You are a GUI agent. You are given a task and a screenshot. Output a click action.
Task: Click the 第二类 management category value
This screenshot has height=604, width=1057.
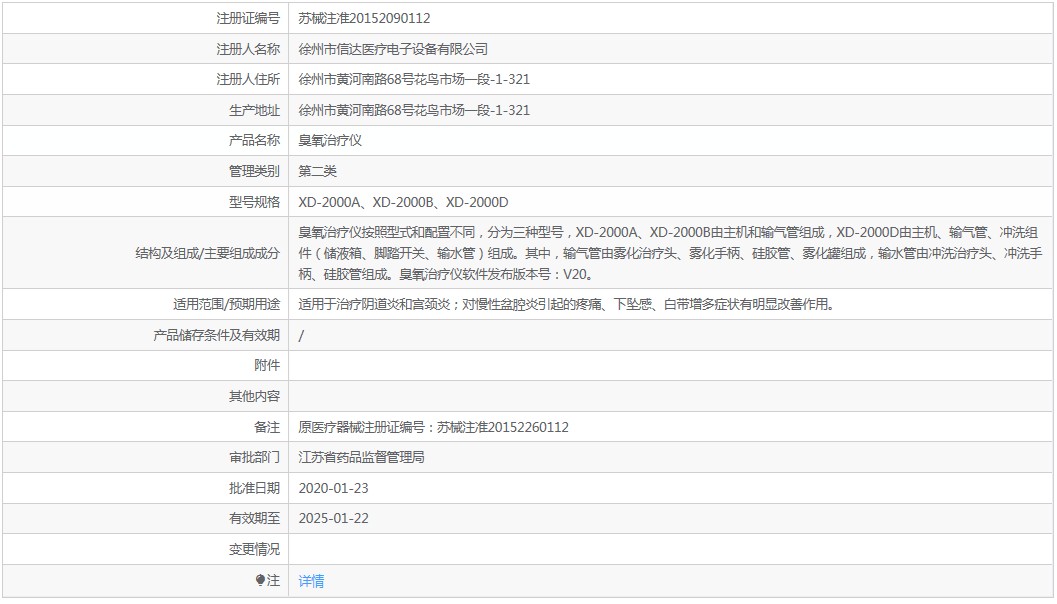tap(318, 171)
